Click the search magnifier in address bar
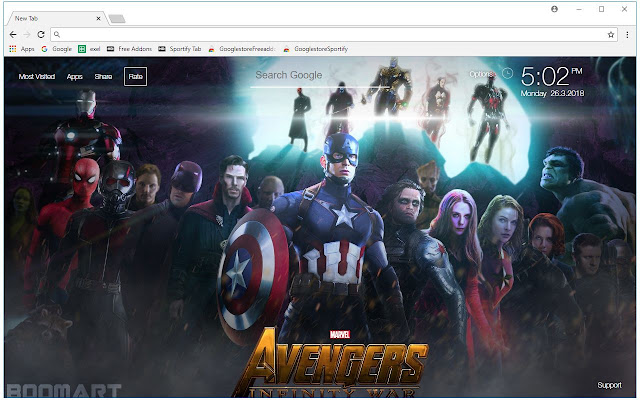The image size is (640, 400). [x=57, y=35]
